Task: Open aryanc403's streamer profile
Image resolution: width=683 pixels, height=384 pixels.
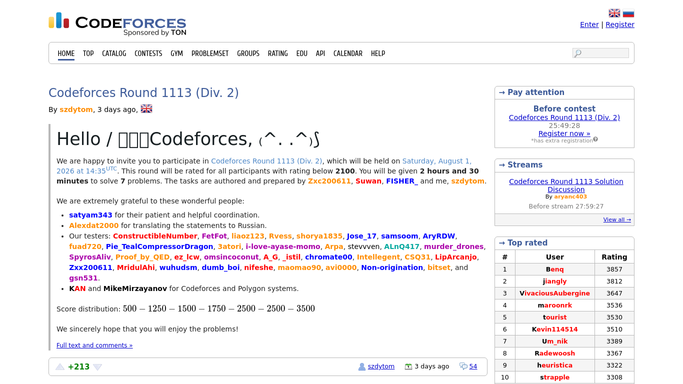Action: pyautogui.click(x=570, y=197)
